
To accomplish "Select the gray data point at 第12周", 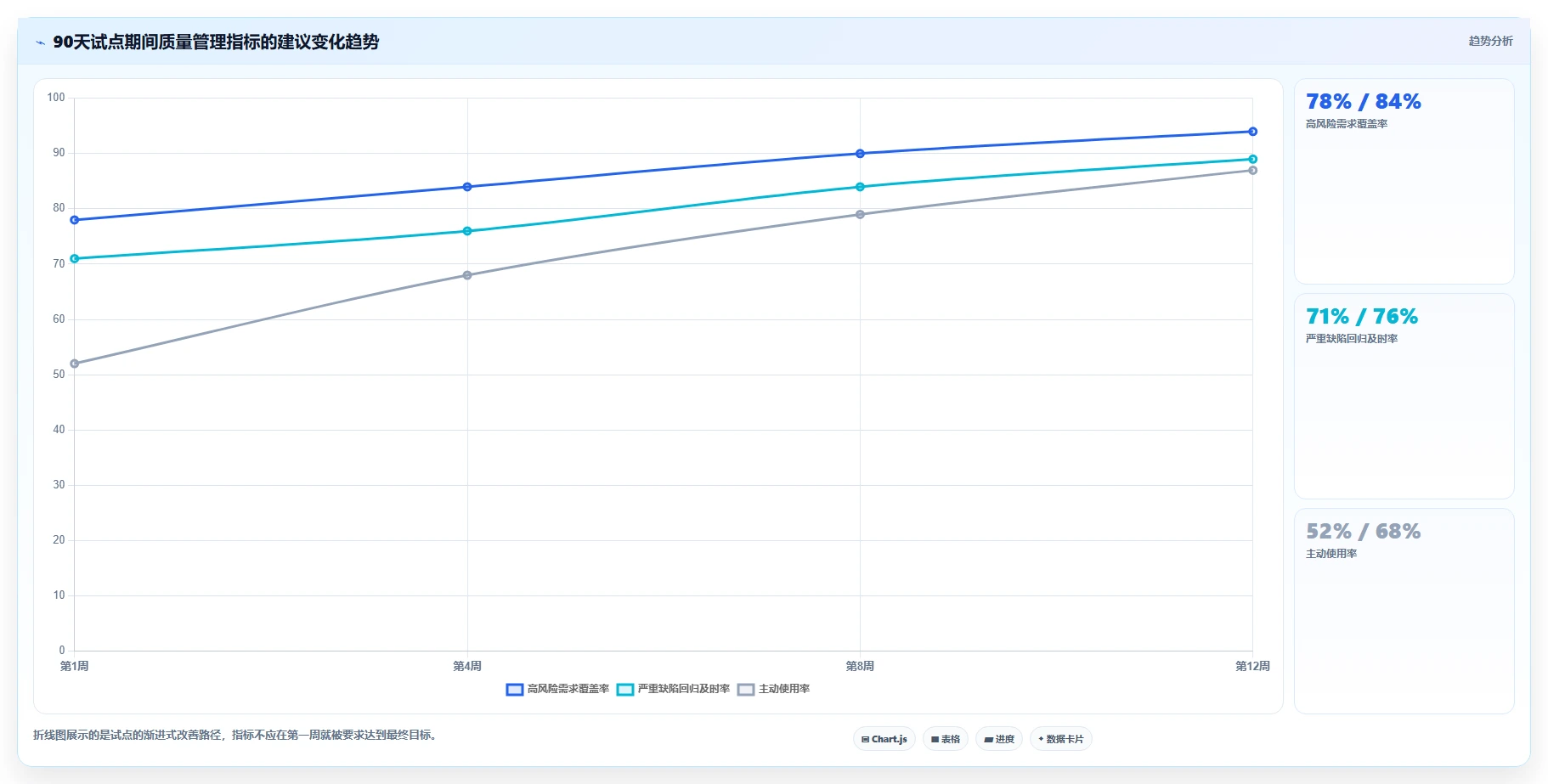I will click(1252, 170).
